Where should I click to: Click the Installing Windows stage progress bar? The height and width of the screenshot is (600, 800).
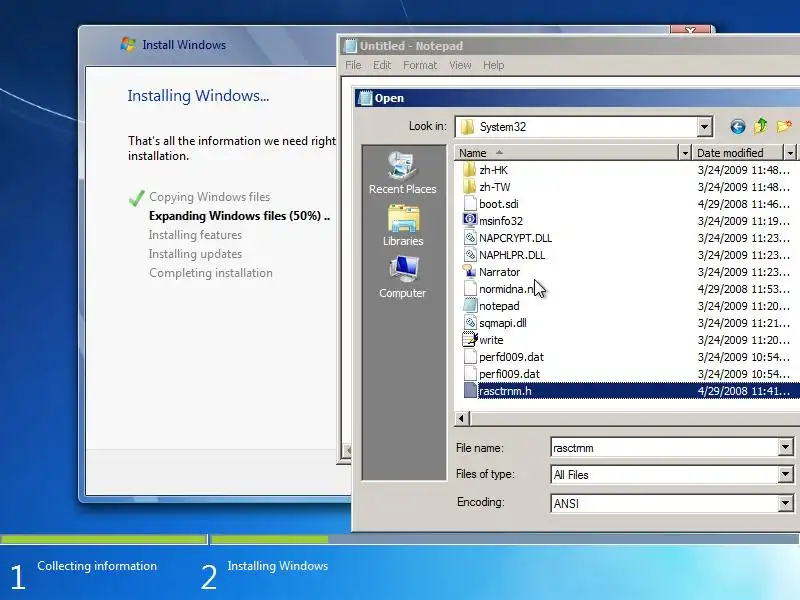point(505,539)
